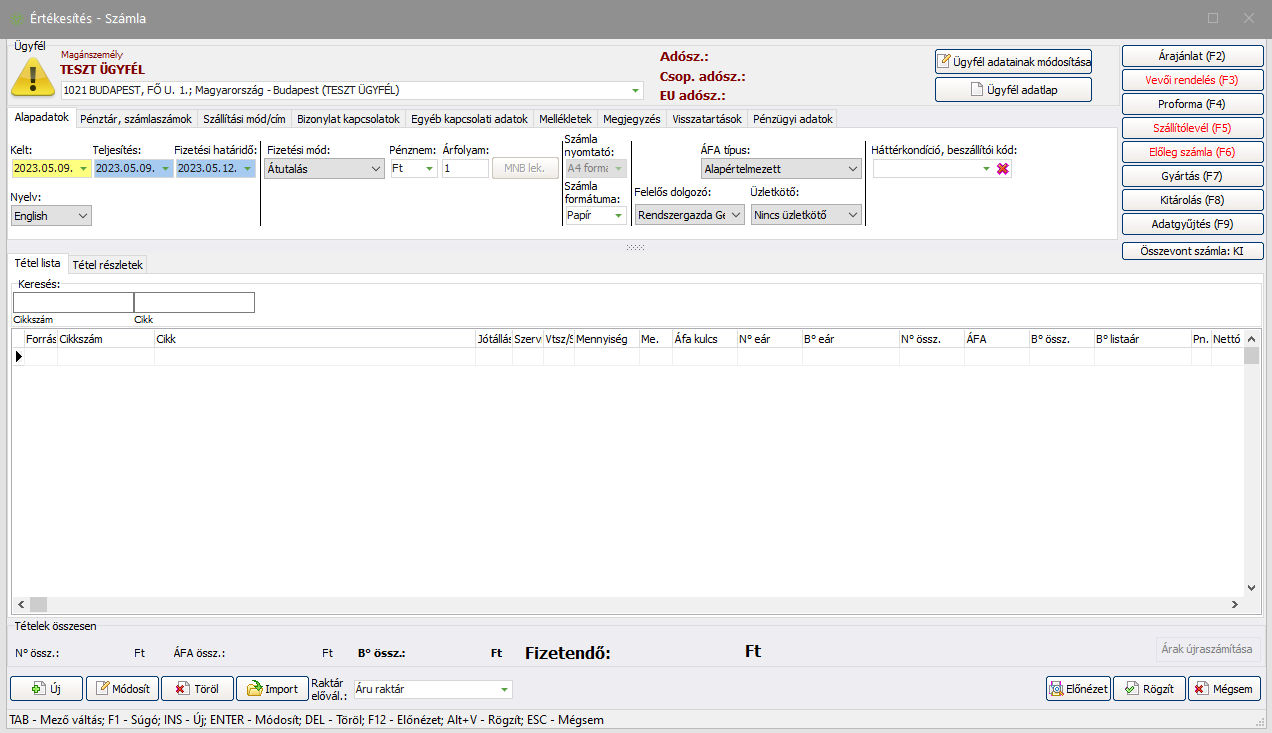1272x733 pixels.
Task: Open the Ügyfél adatlap button
Action: (x=1013, y=90)
